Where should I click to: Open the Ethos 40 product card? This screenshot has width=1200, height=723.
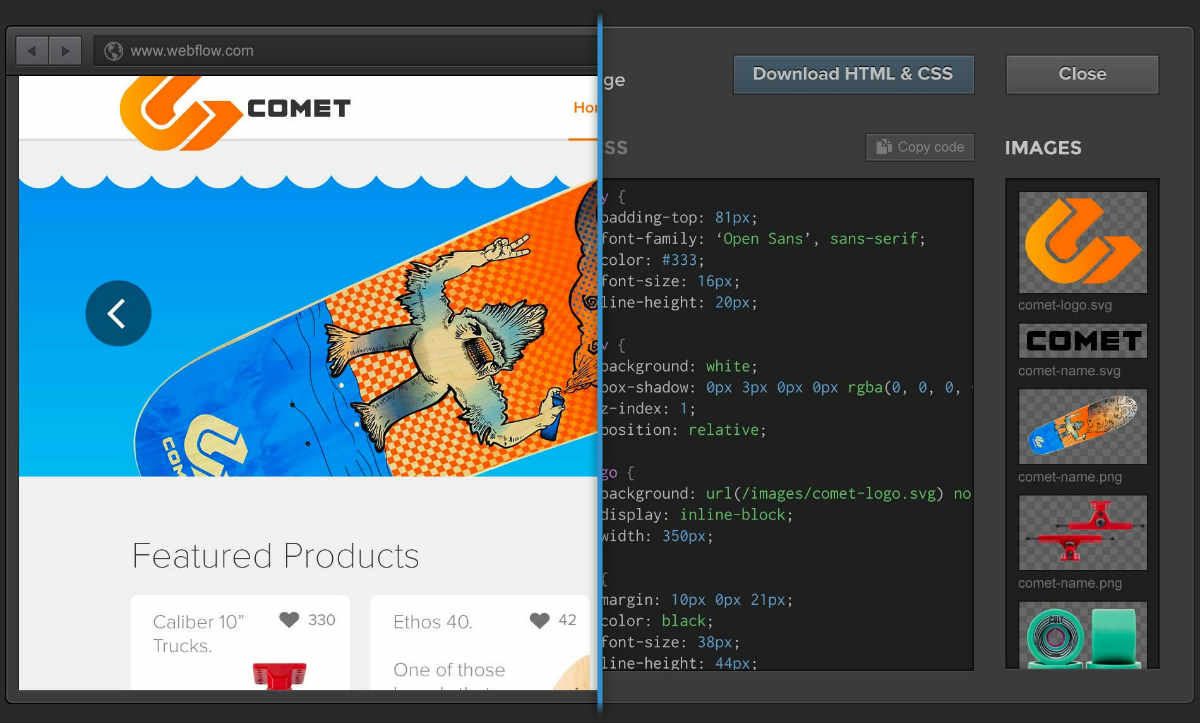point(482,642)
